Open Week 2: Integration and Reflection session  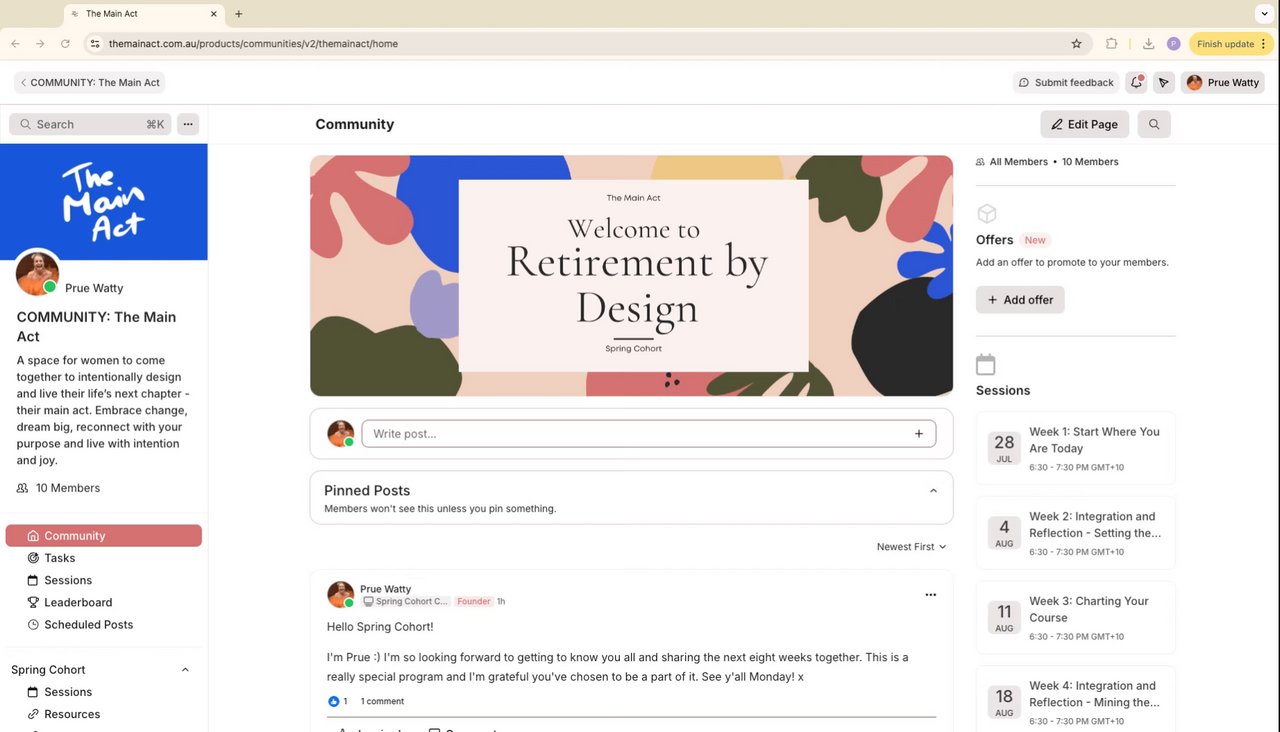pyautogui.click(x=1076, y=533)
